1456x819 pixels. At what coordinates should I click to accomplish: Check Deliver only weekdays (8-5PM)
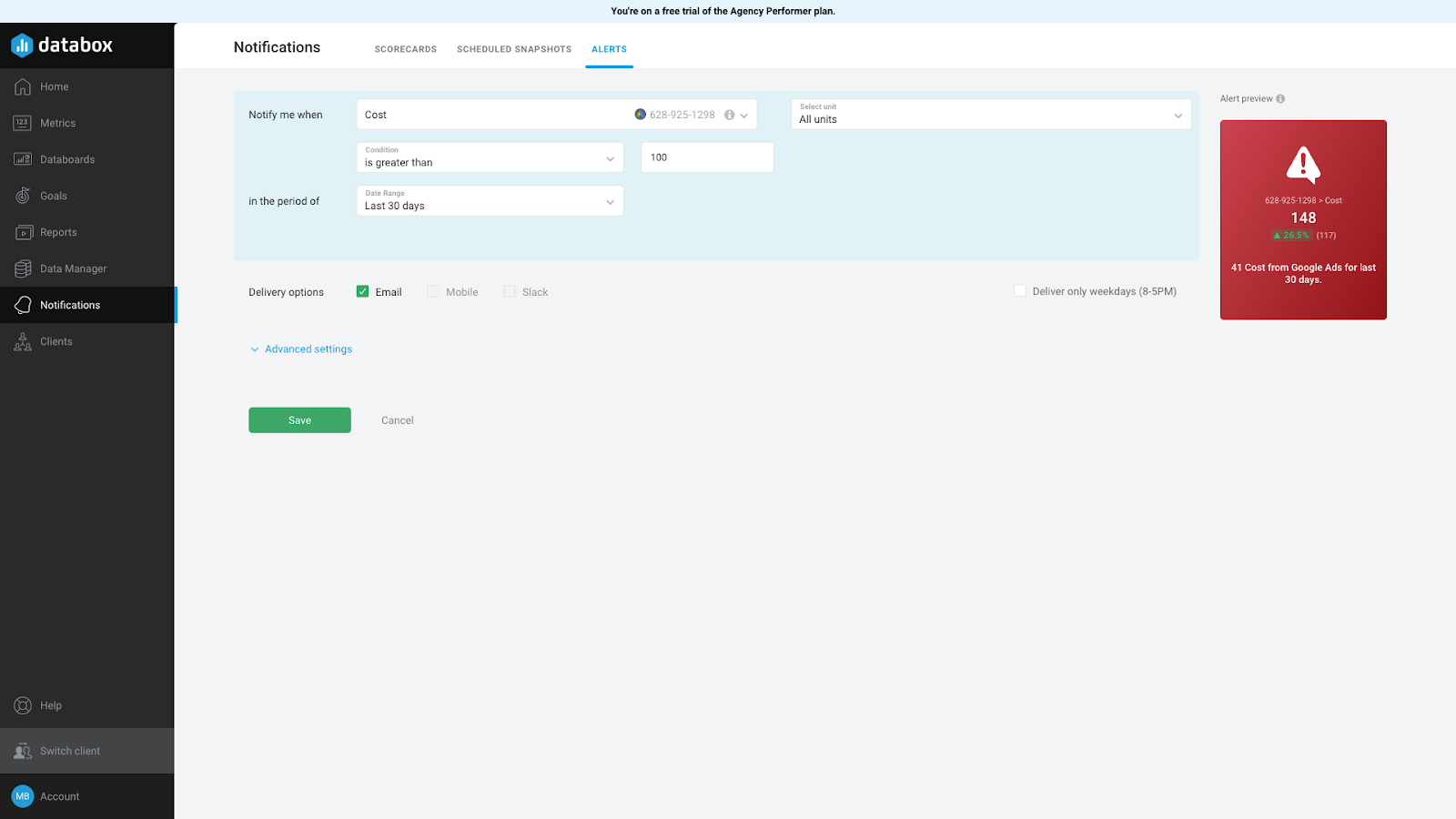[x=1020, y=291]
